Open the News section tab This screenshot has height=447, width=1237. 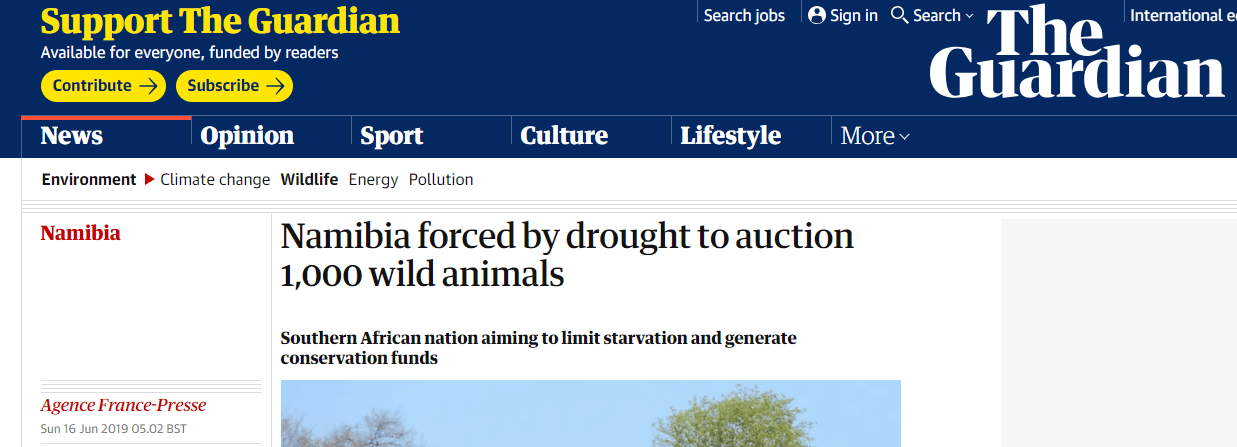(x=72, y=136)
